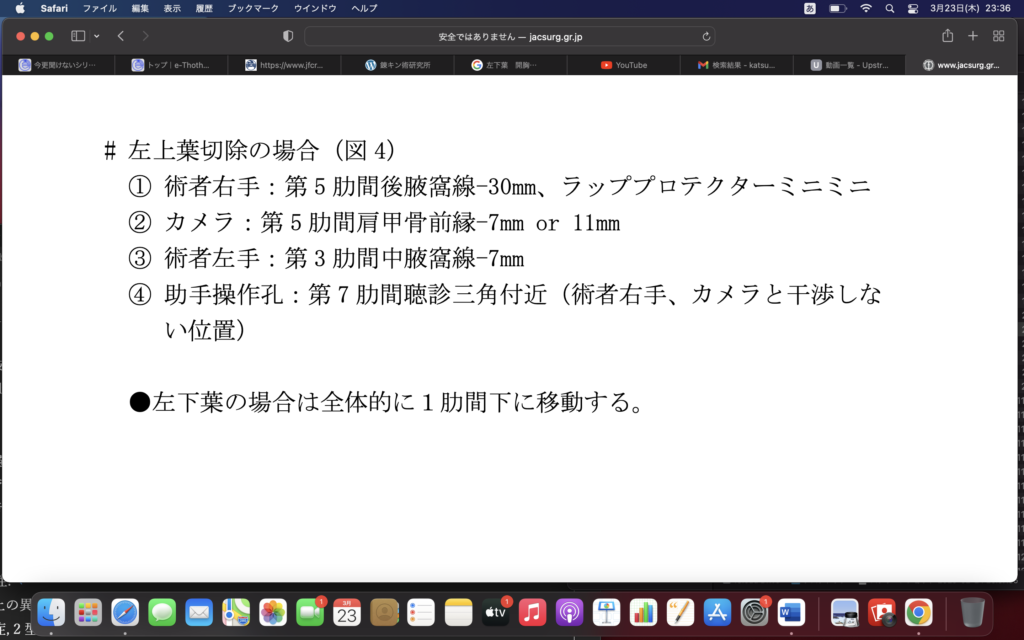Viewport: 1024px width, 640px height.
Task: Add a new tab with plus icon
Action: pyautogui.click(x=973, y=36)
